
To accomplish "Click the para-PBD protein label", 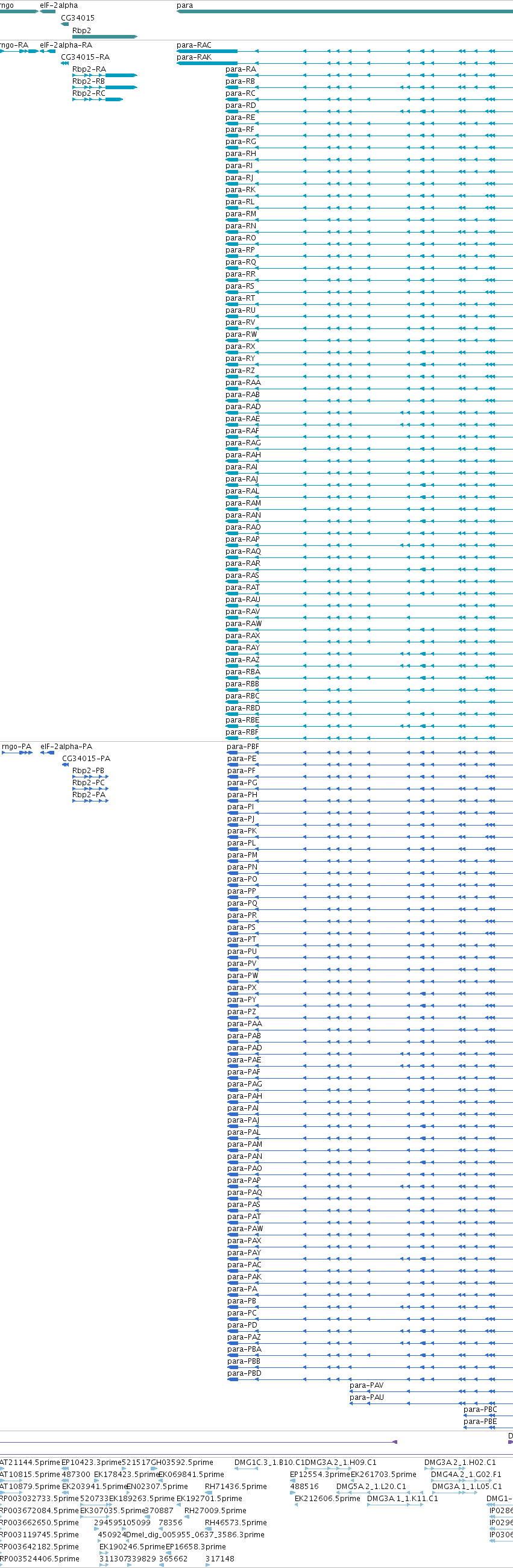I will (244, 1373).
